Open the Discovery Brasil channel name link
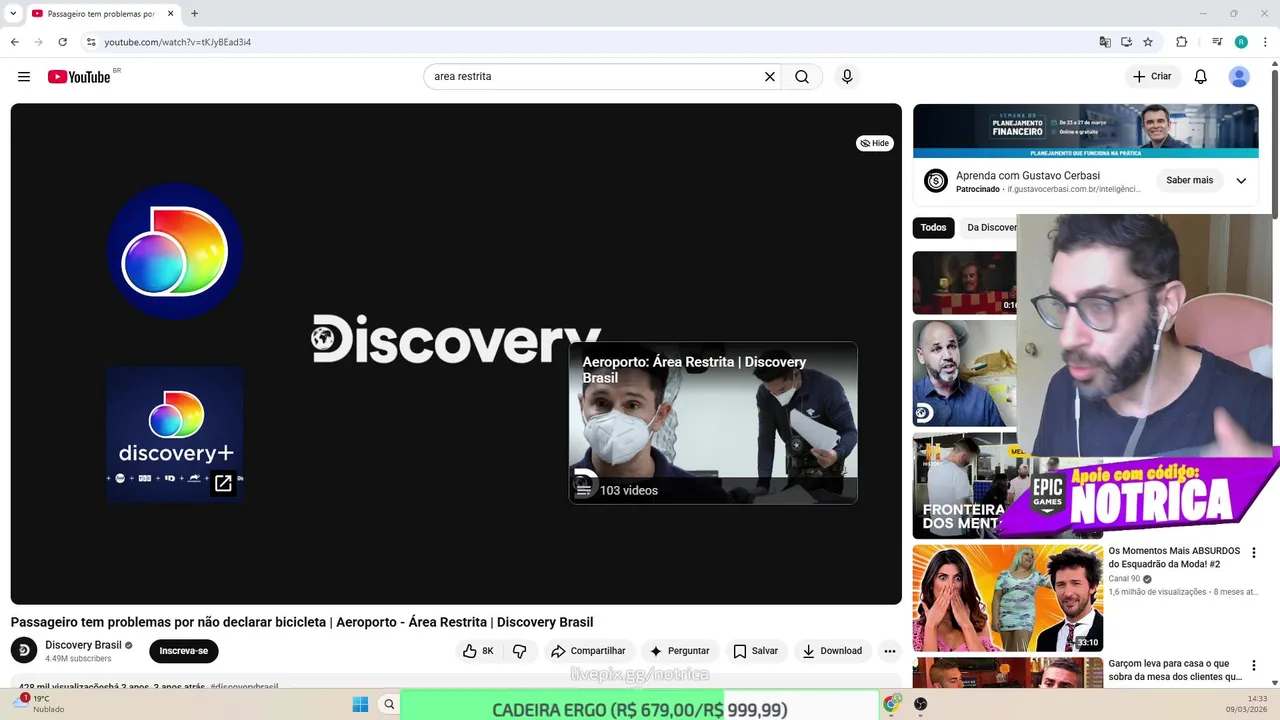1280x720 pixels. coord(83,645)
